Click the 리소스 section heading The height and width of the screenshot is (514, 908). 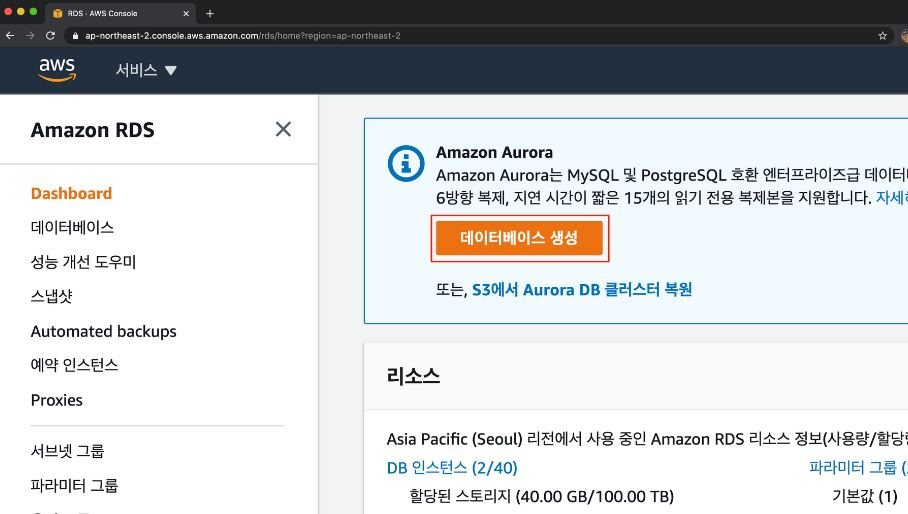point(413,376)
